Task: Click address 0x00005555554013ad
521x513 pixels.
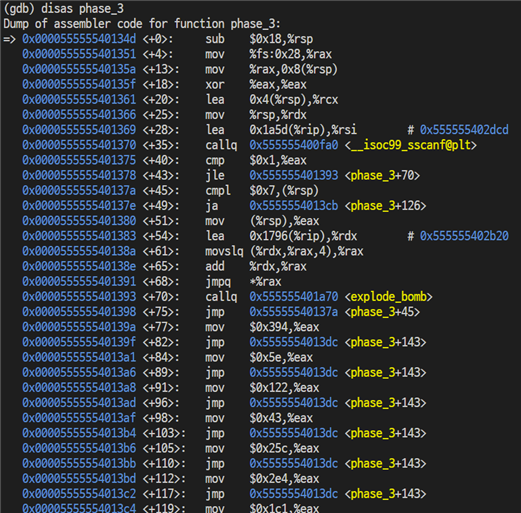Action: click(x=79, y=403)
